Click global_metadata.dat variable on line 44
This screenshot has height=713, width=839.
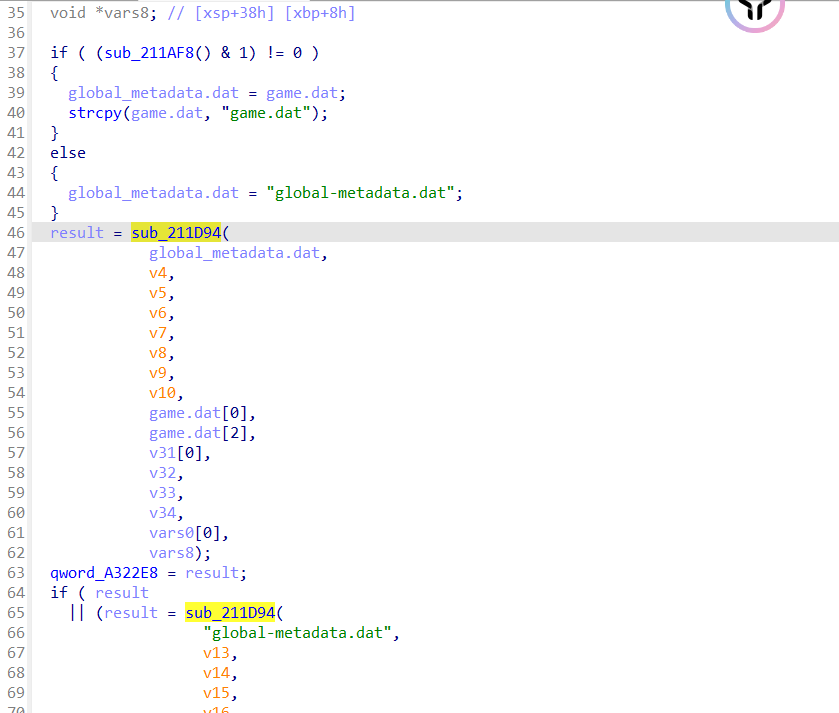click(153, 193)
